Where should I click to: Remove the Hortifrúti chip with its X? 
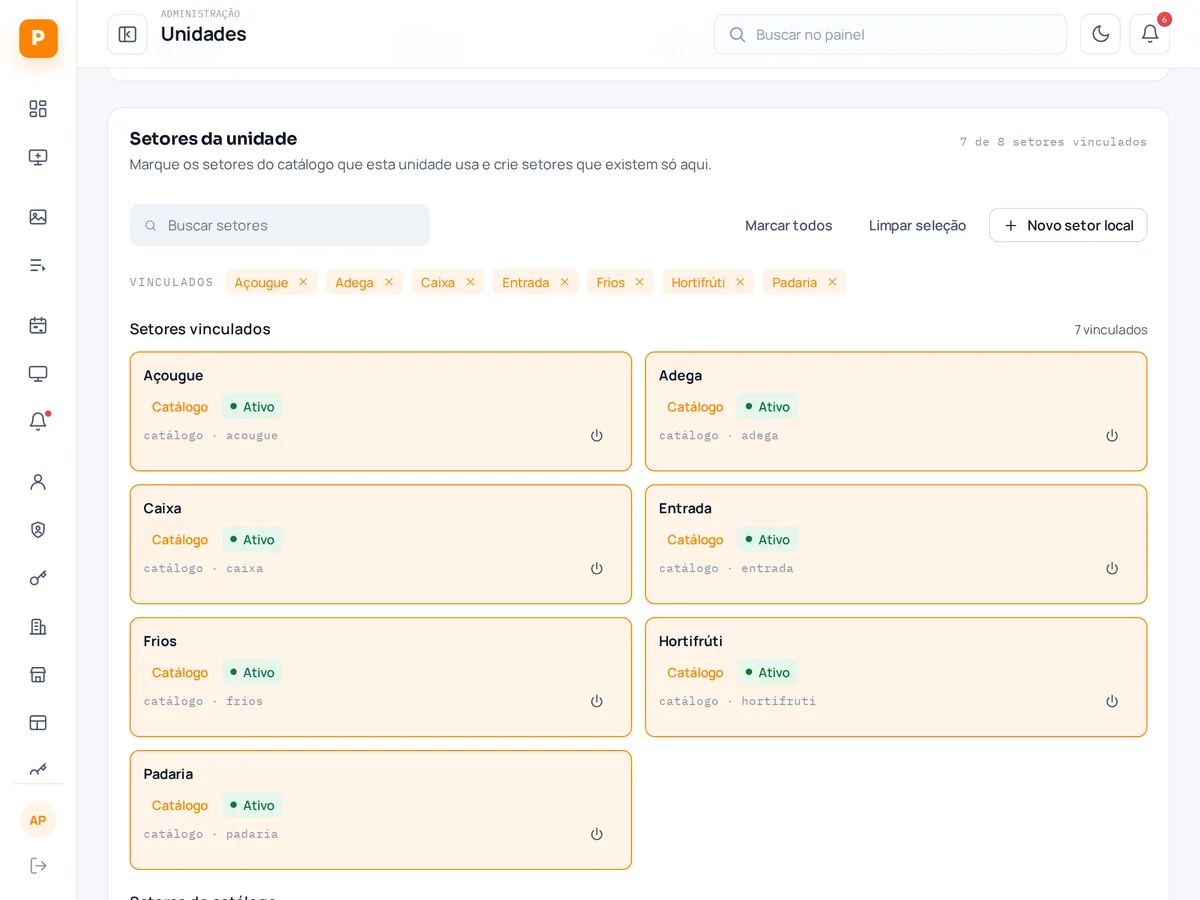pos(740,282)
